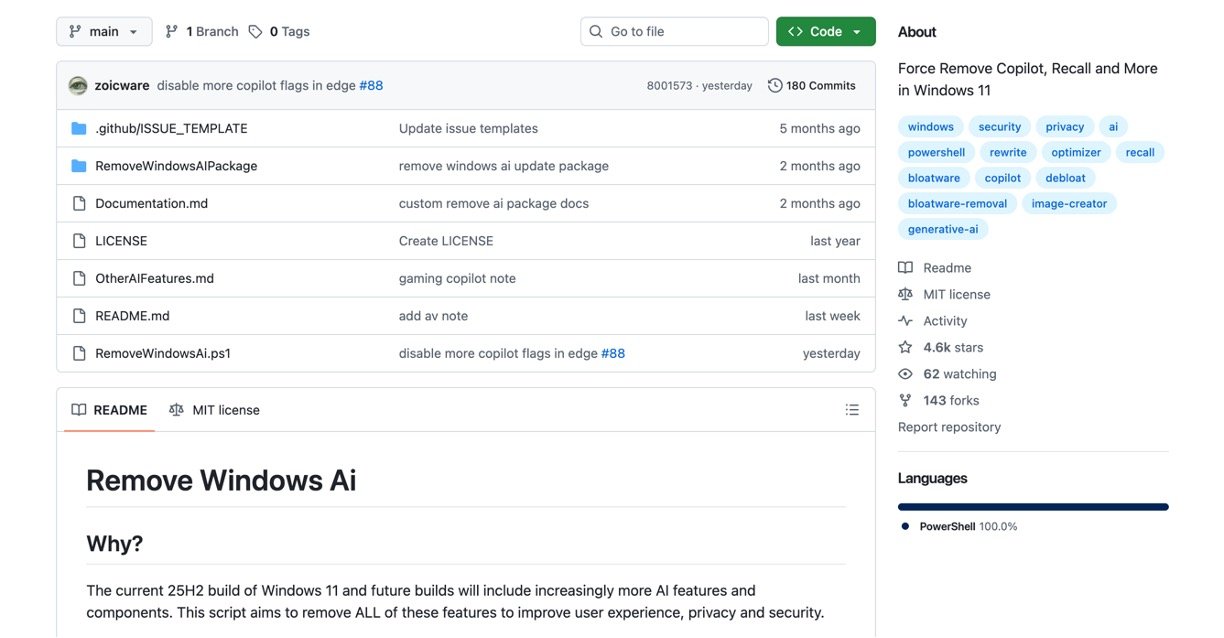Open the Activity link
The width and height of the screenshot is (1224, 638).
point(945,321)
